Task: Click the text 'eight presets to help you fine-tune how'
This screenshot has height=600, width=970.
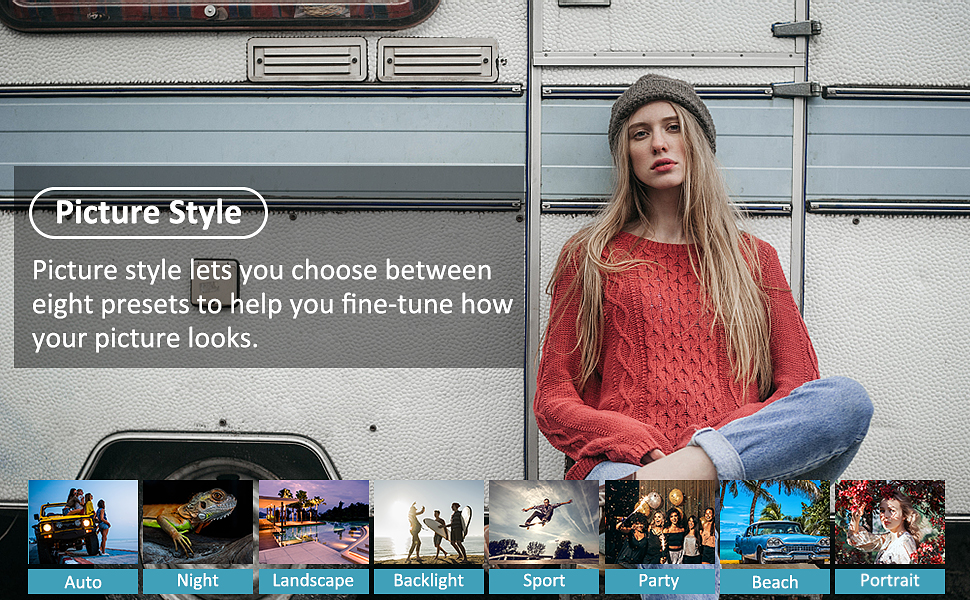Action: [x=273, y=305]
